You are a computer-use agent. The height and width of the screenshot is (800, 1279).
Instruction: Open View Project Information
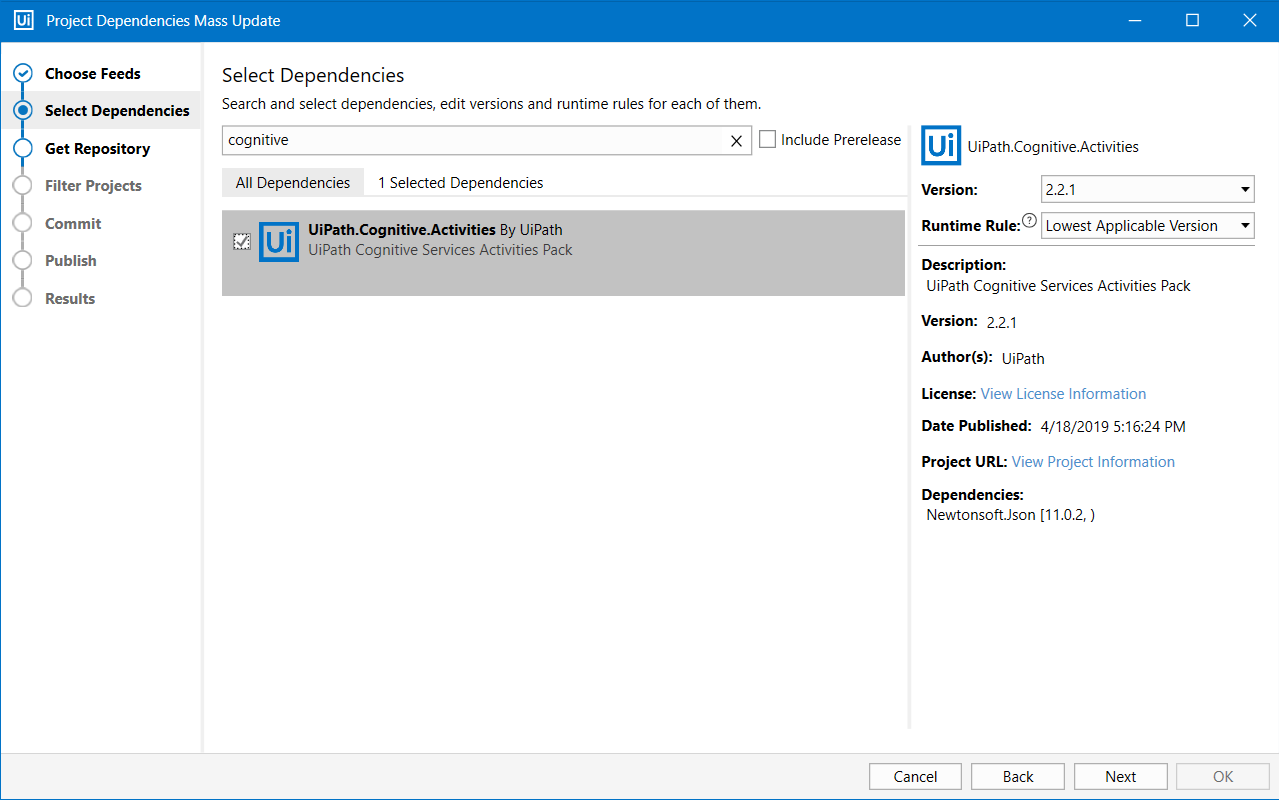(x=1093, y=461)
